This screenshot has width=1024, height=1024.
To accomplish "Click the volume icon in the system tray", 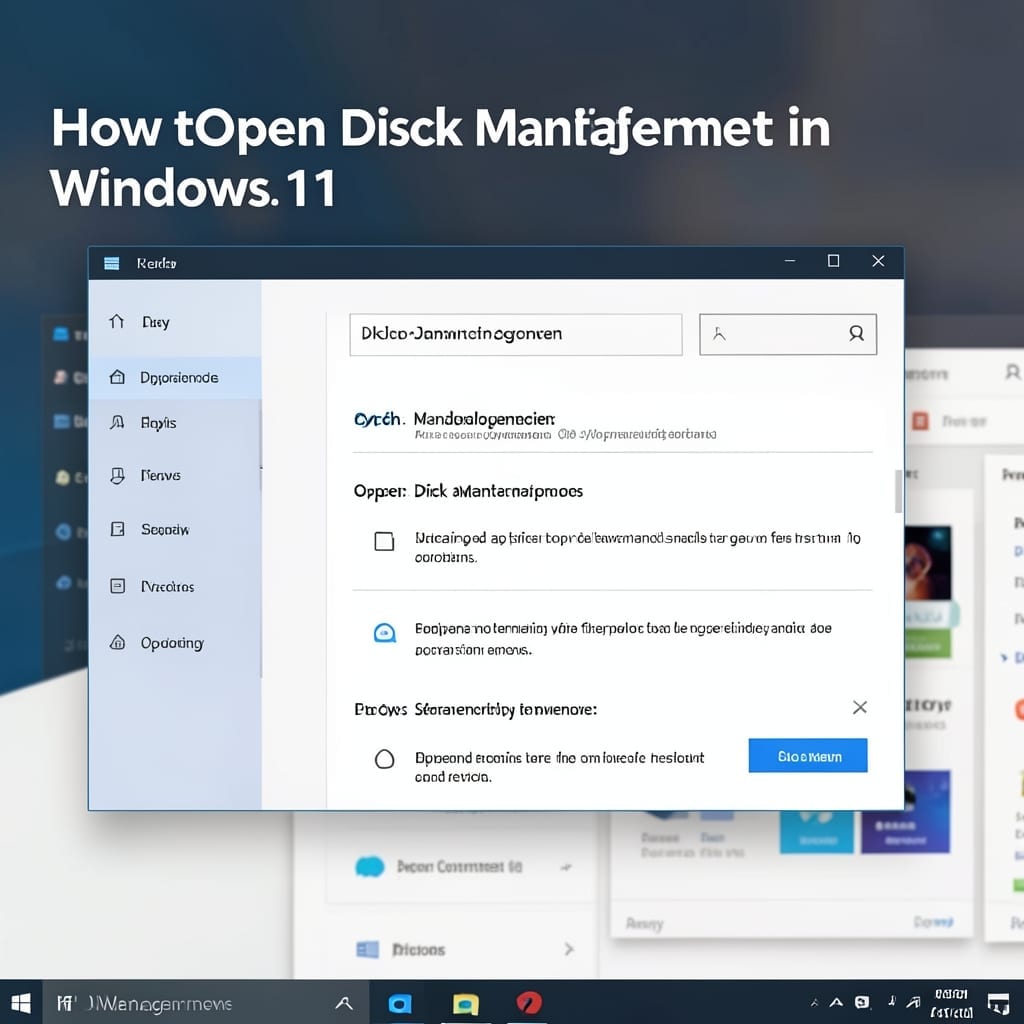I will pos(892,1001).
